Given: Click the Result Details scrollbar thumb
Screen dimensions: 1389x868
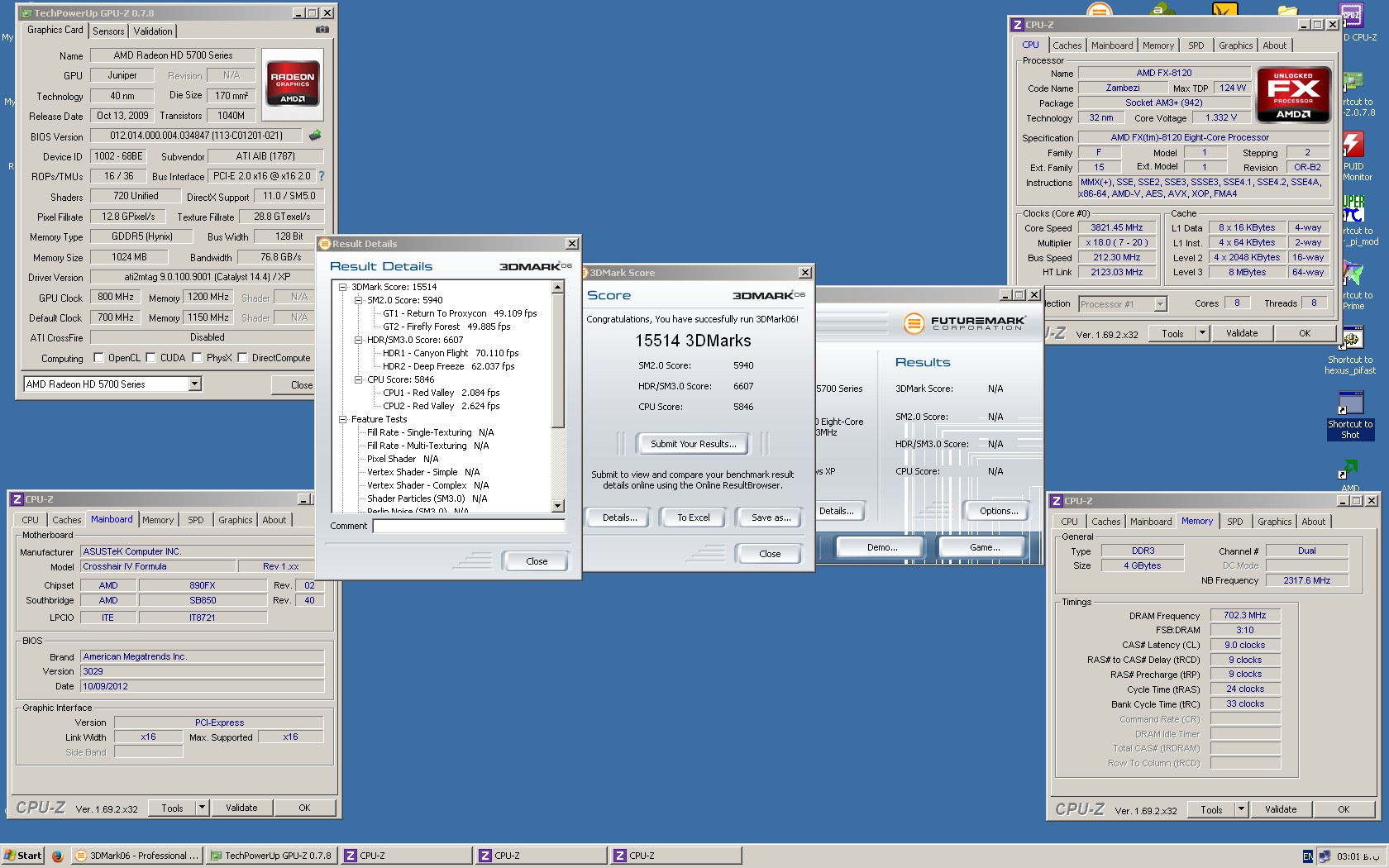Looking at the screenshot, I should (558, 360).
